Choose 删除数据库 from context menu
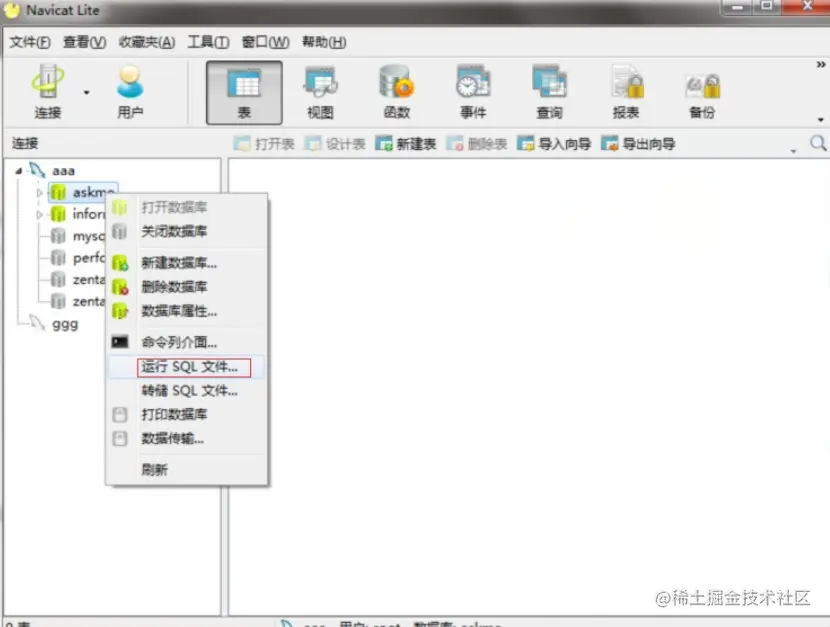This screenshot has height=627, width=830. coord(186,287)
